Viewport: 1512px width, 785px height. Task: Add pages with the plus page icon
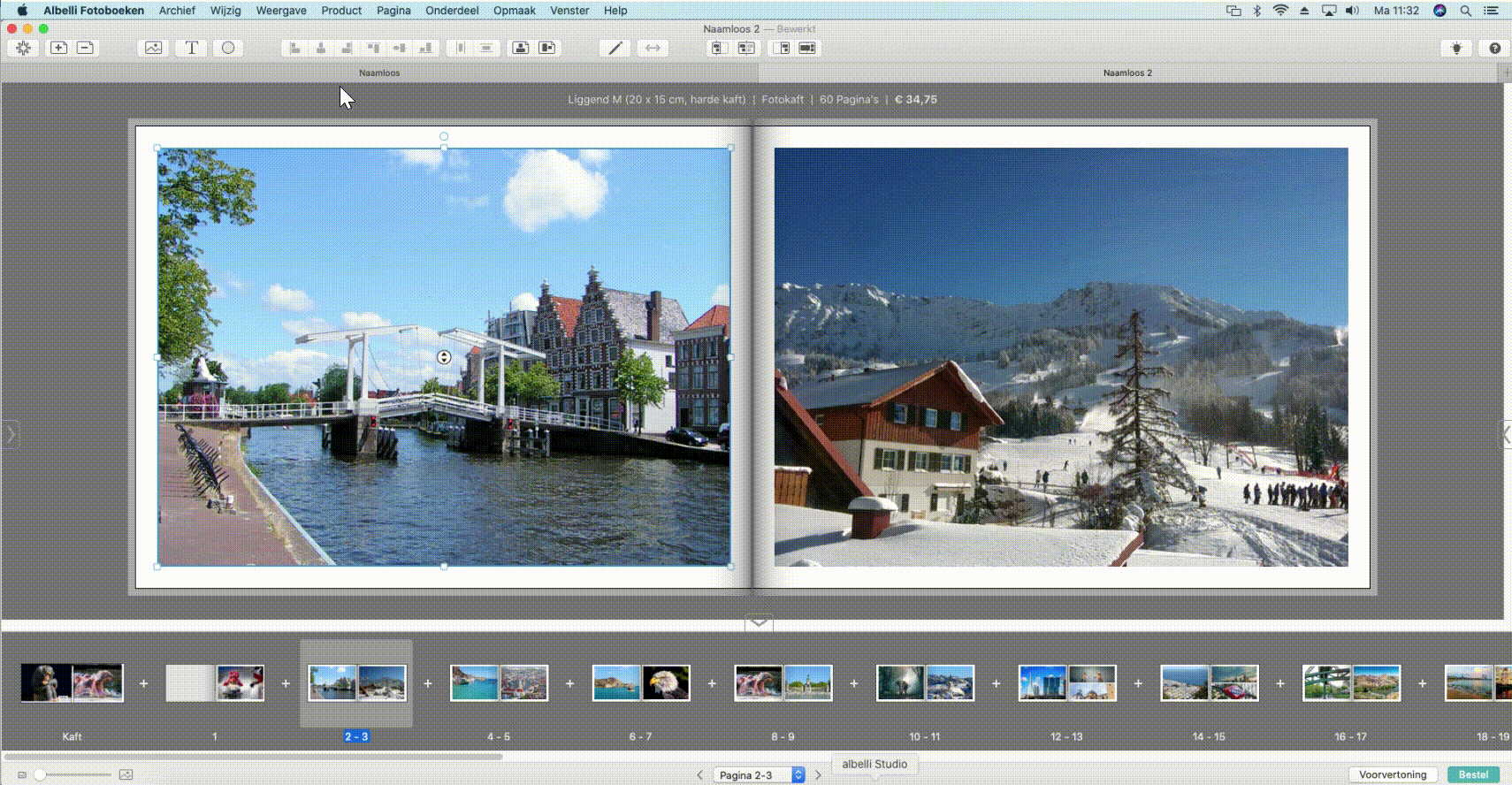click(x=58, y=48)
